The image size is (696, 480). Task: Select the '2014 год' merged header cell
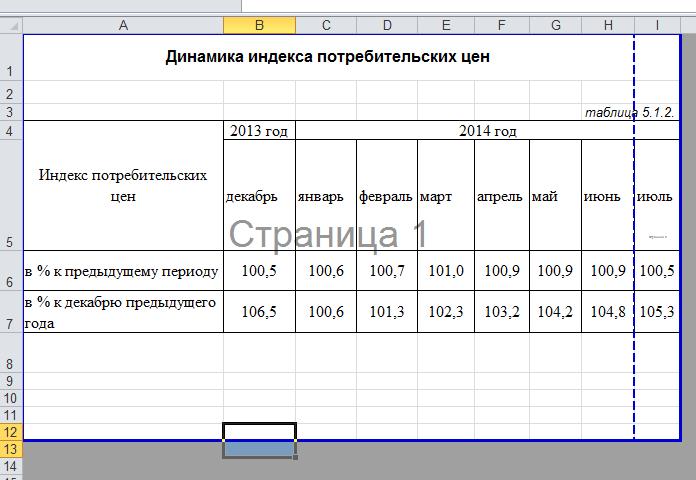(487, 130)
